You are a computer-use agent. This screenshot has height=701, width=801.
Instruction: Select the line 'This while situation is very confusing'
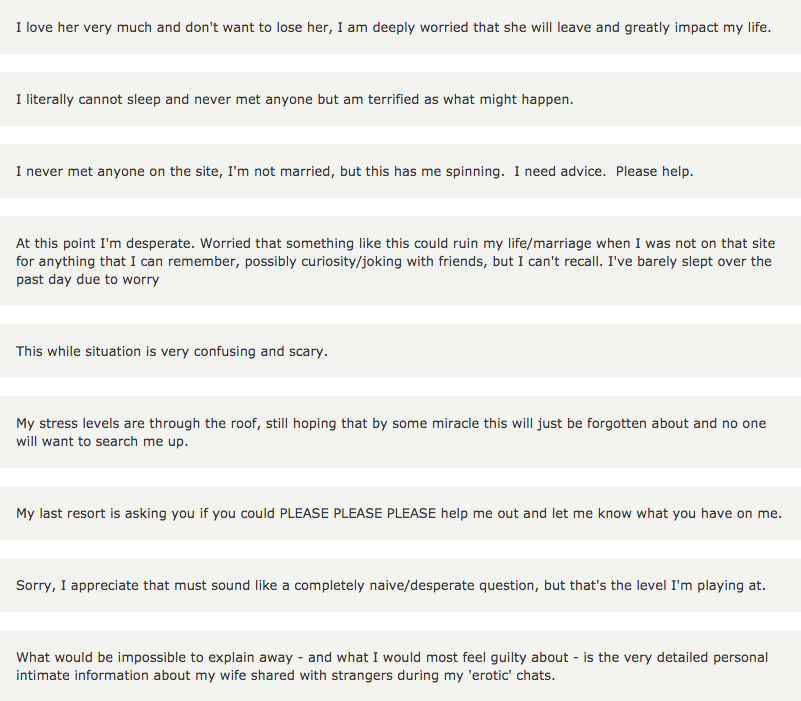[x=400, y=351]
